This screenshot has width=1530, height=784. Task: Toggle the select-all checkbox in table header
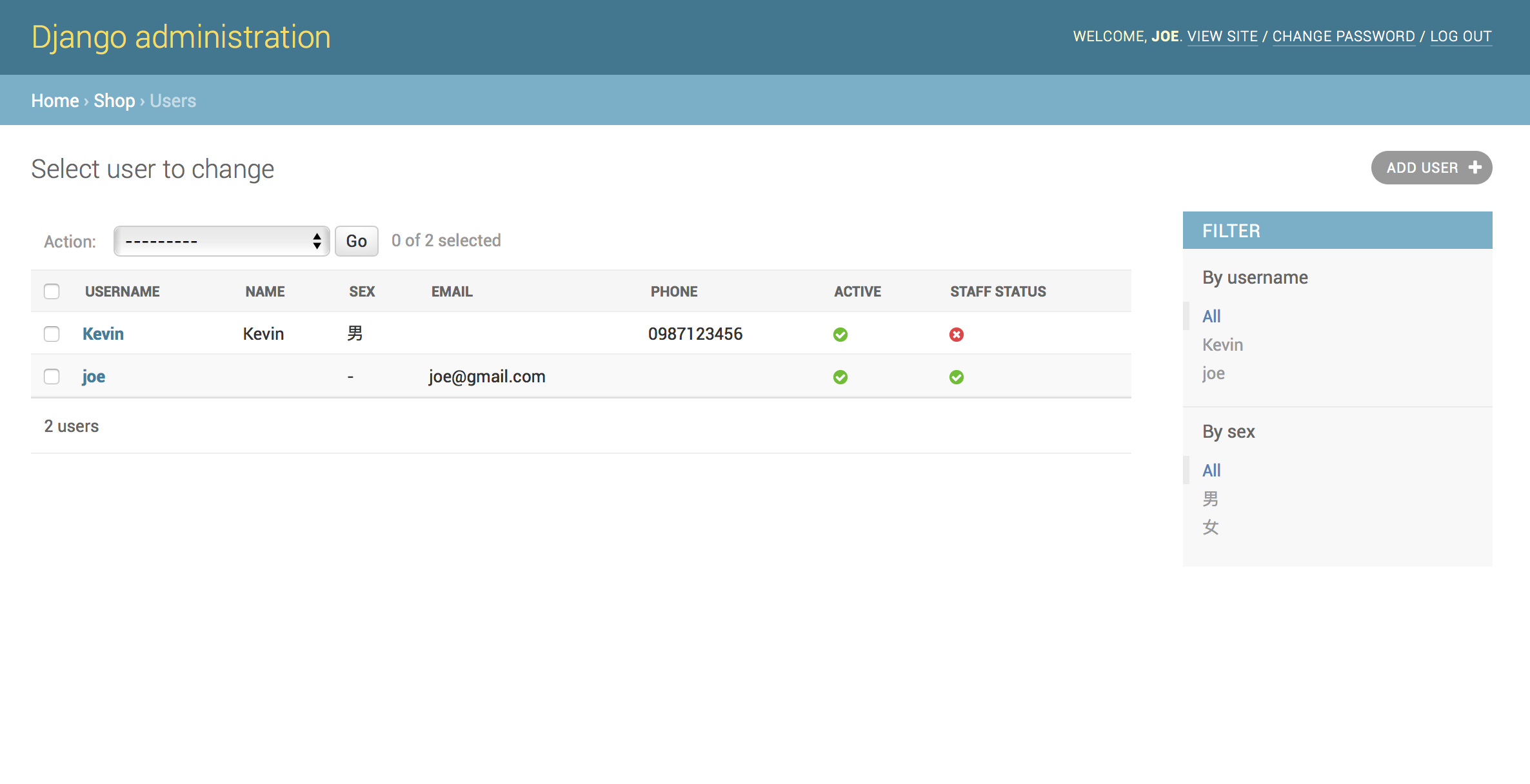tap(52, 291)
